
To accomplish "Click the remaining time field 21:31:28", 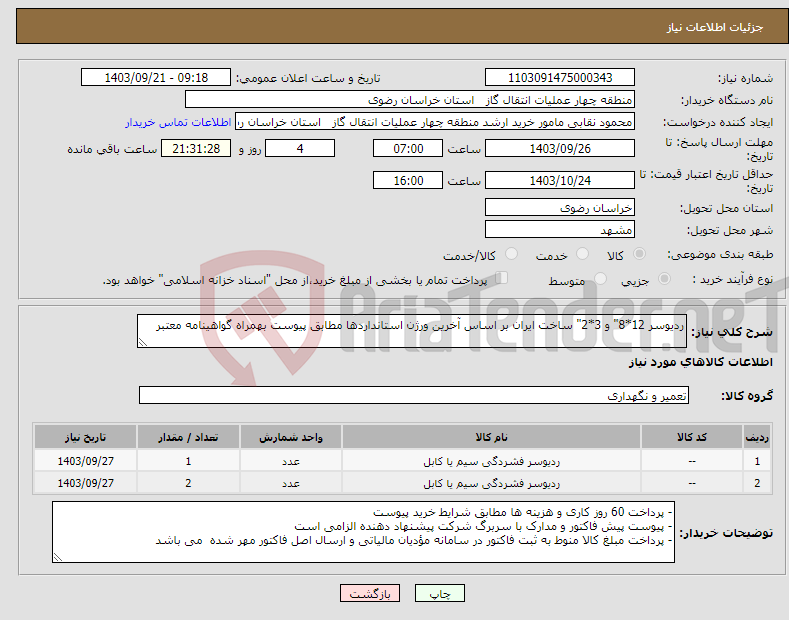I will pyautogui.click(x=196, y=148).
